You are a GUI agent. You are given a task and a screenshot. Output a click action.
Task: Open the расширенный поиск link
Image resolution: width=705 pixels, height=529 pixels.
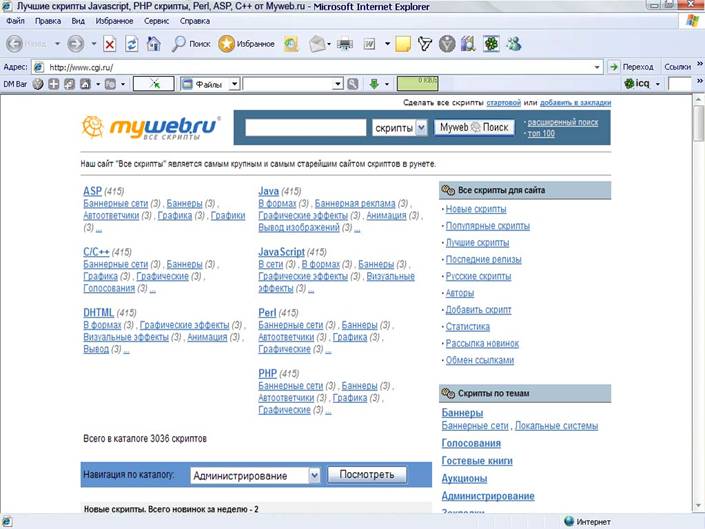[x=562, y=122]
